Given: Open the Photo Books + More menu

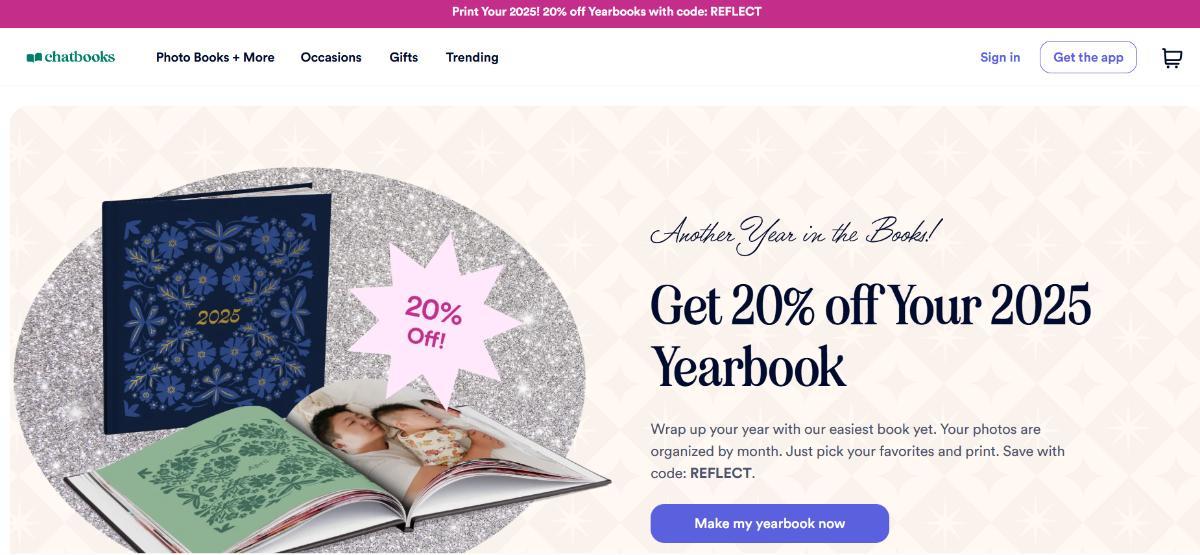Looking at the screenshot, I should tap(215, 57).
